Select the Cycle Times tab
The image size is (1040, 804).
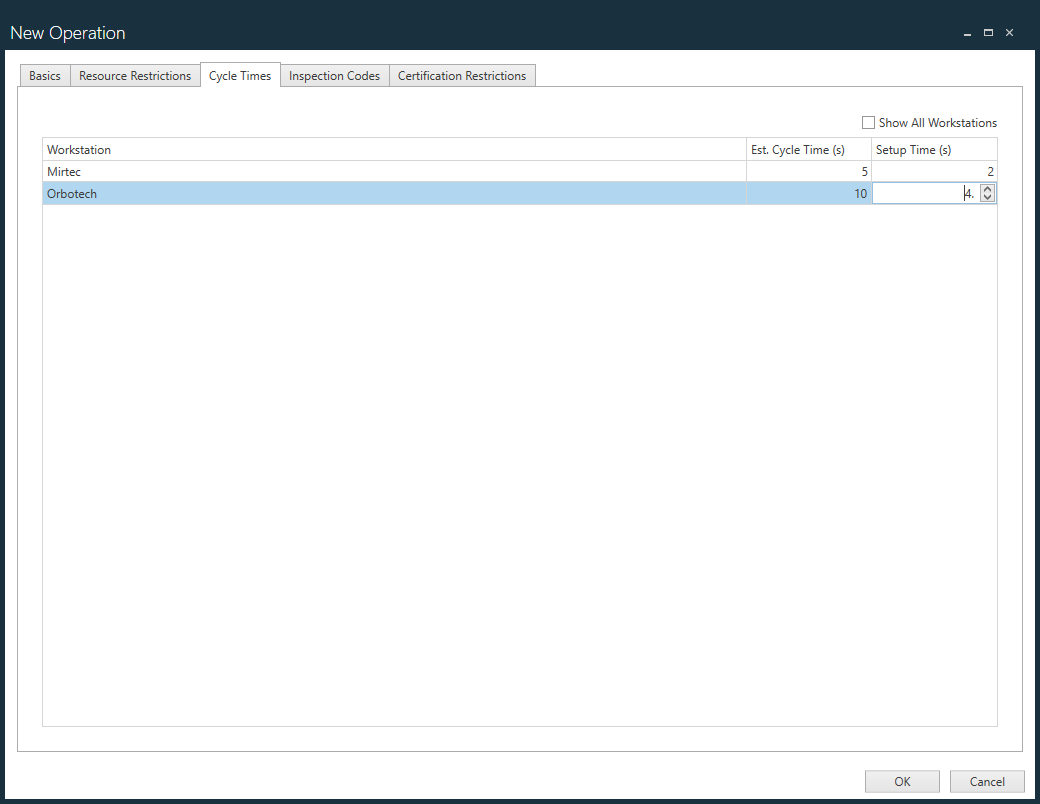[240, 76]
